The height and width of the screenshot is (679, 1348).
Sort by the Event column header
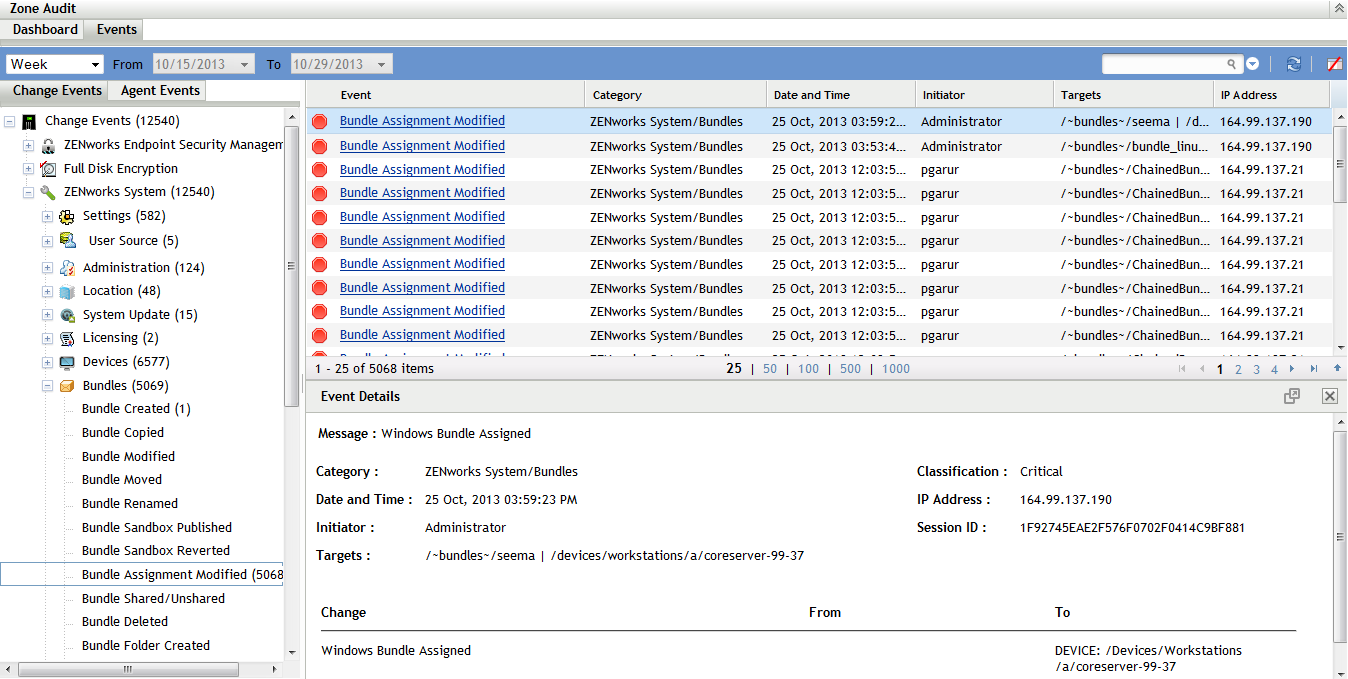(x=446, y=95)
